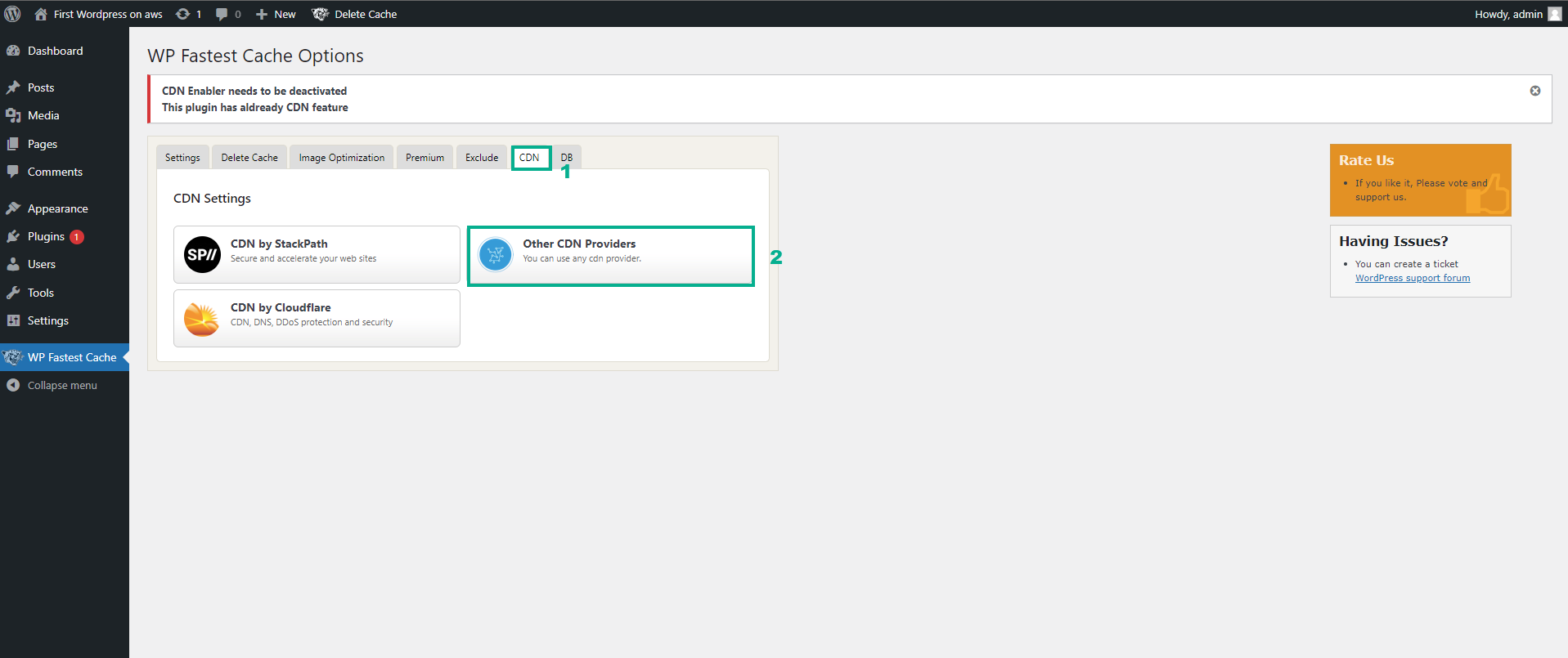Screen dimensions: 1568x658
Task: Click the Pages icon in sidebar
Action: click(13, 144)
